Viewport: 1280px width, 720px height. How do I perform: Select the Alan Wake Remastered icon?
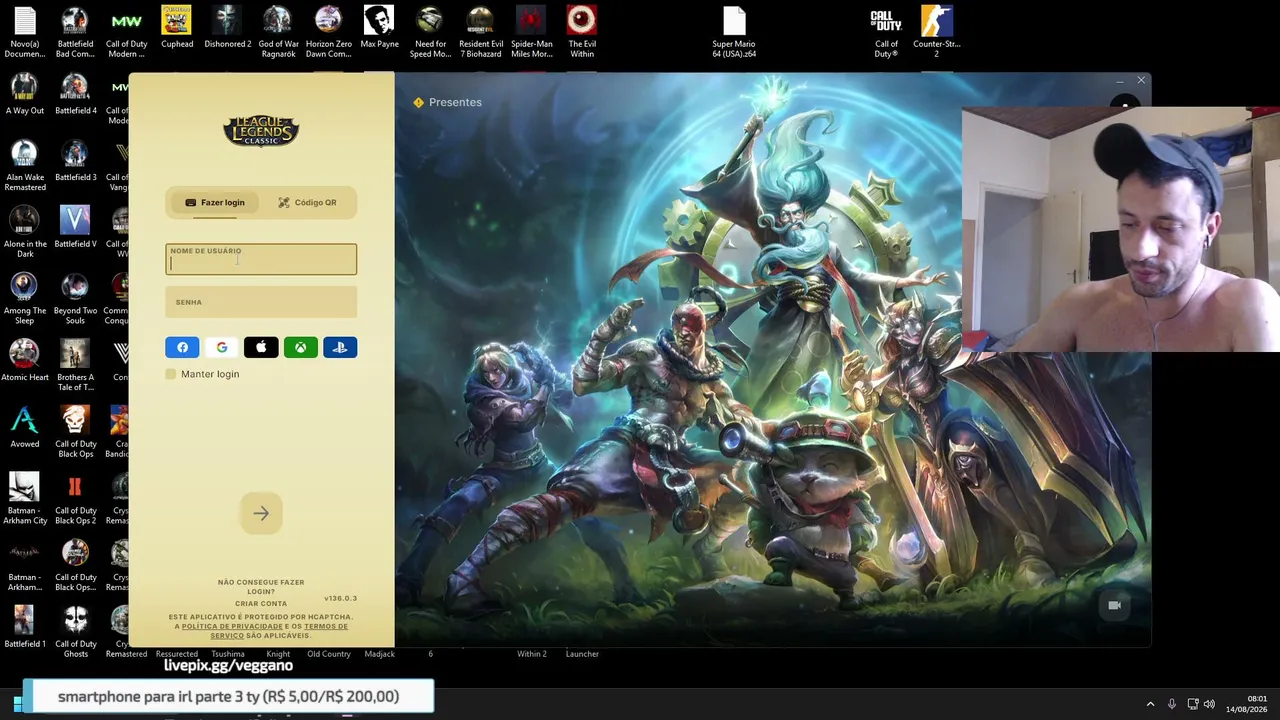[x=24, y=166]
